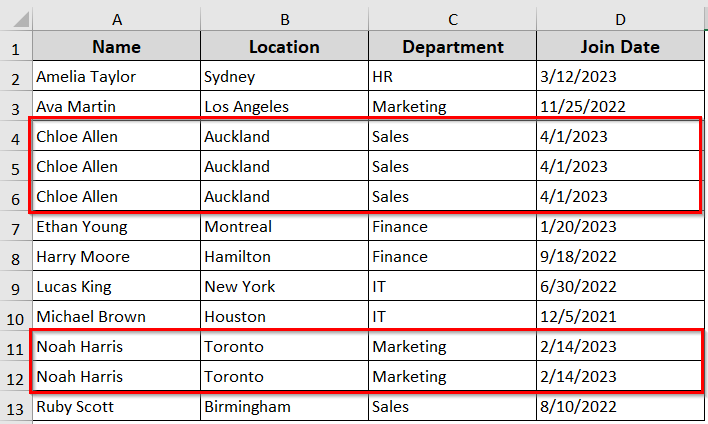Select column B header
Image resolution: width=708 pixels, height=424 pixels.
pos(284,19)
